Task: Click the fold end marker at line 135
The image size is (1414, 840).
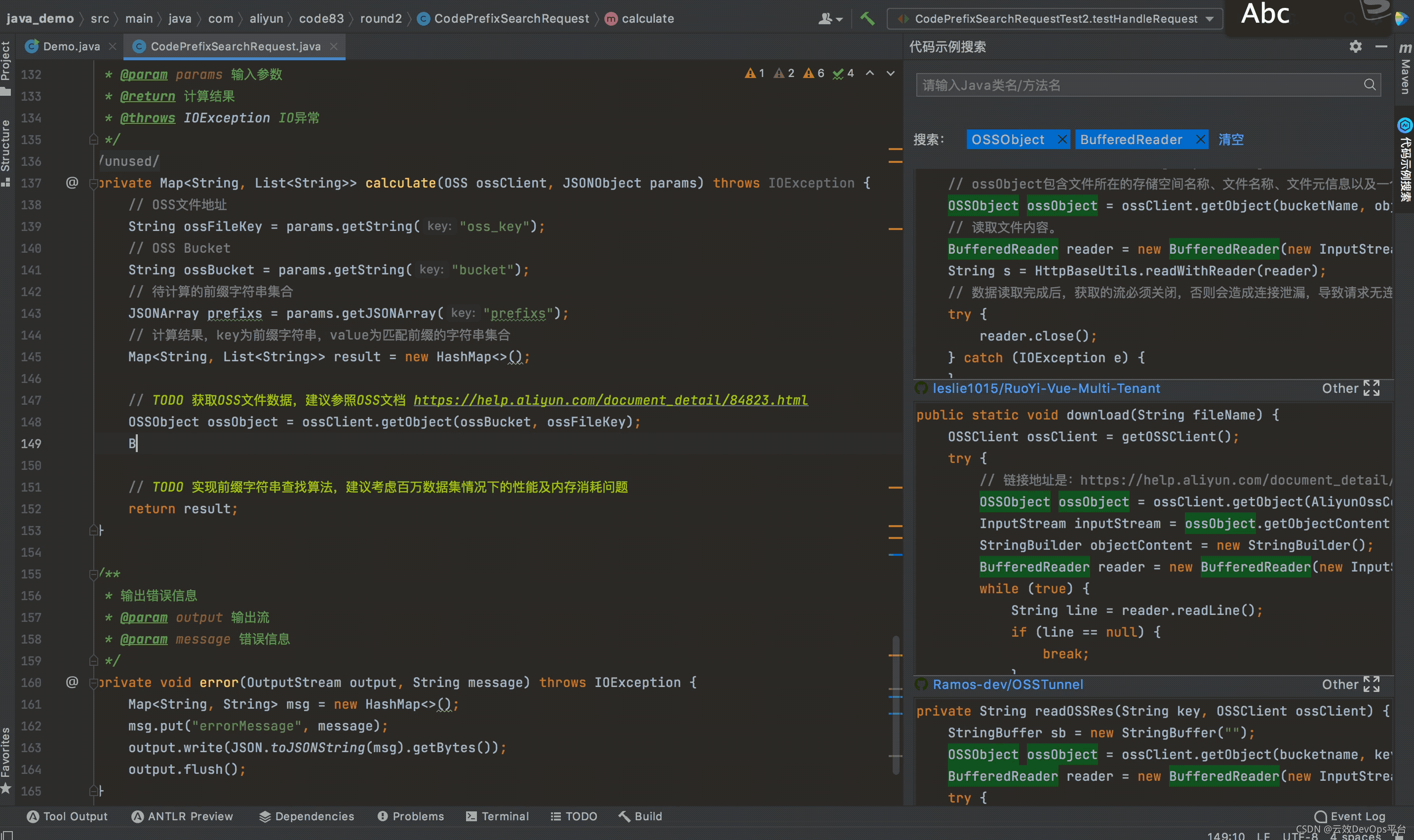Action: tap(93, 139)
